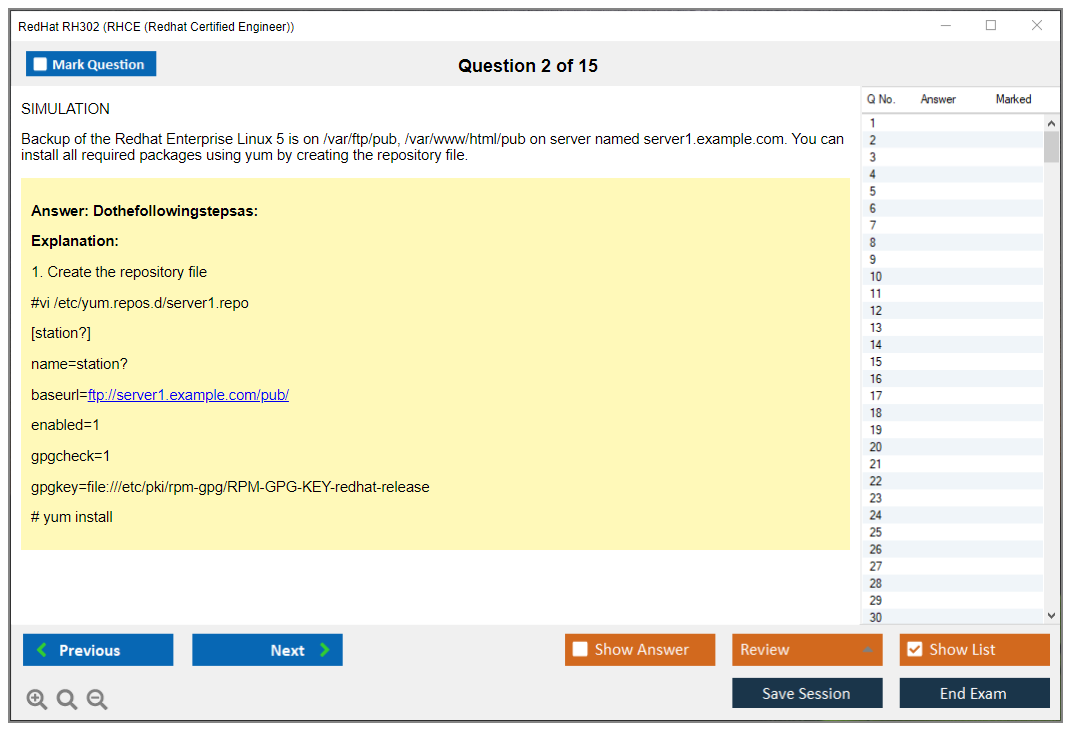Minimize the exam window

point(946,26)
